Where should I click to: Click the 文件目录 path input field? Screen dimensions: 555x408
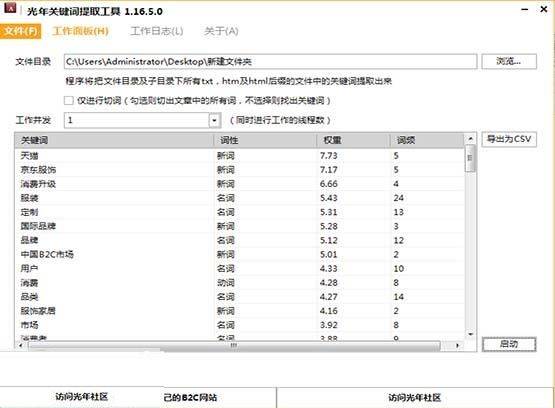(270, 62)
